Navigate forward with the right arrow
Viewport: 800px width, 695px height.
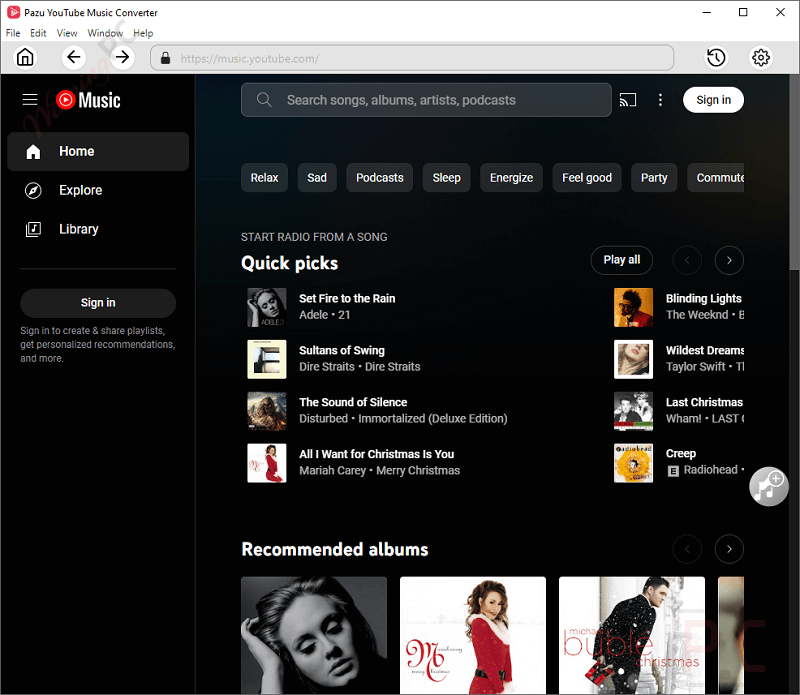[122, 57]
